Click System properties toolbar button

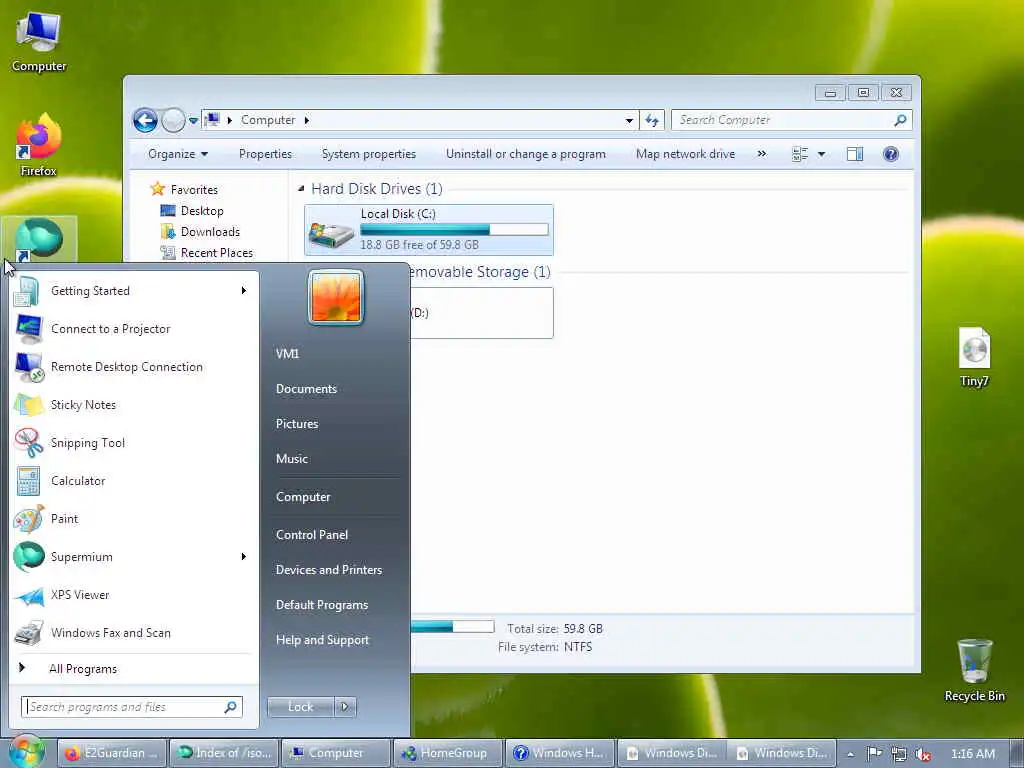369,154
